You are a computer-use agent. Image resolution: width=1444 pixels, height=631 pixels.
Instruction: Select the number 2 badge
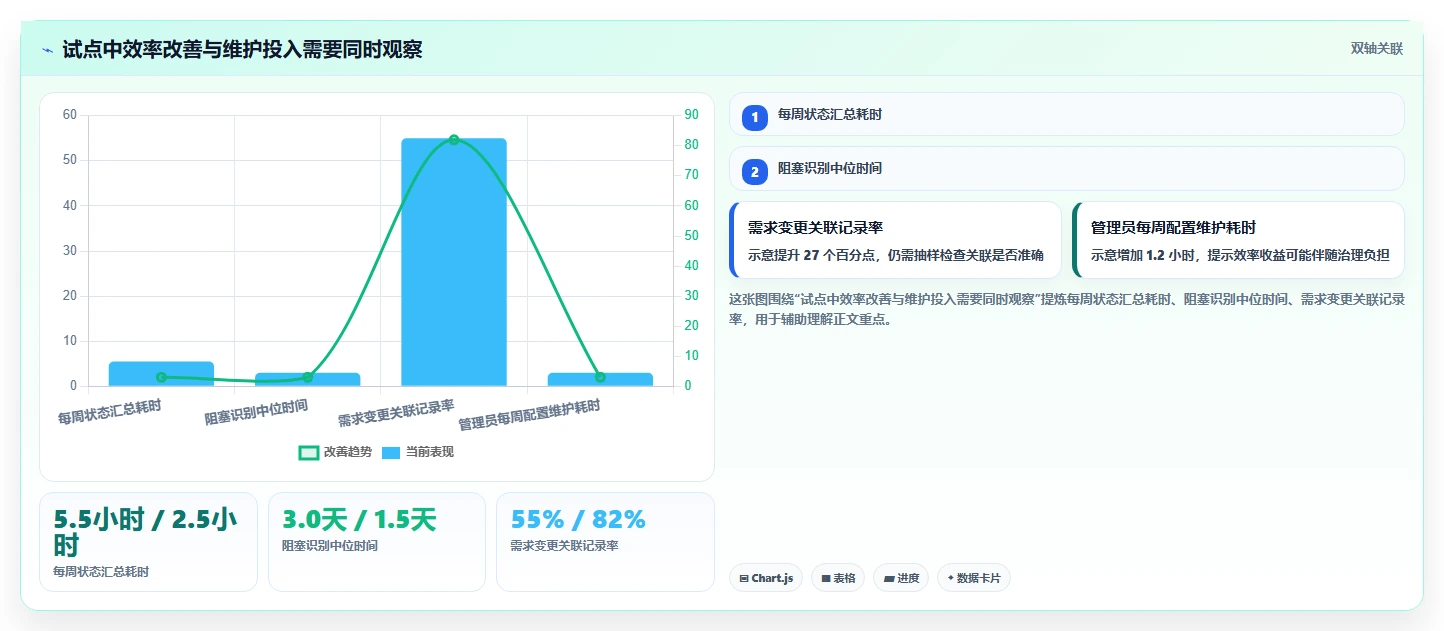[755, 171]
